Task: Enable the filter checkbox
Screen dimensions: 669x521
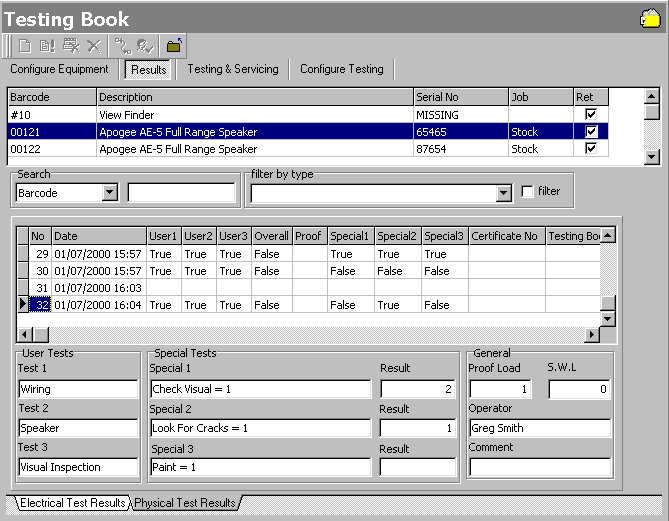Action: (527, 191)
